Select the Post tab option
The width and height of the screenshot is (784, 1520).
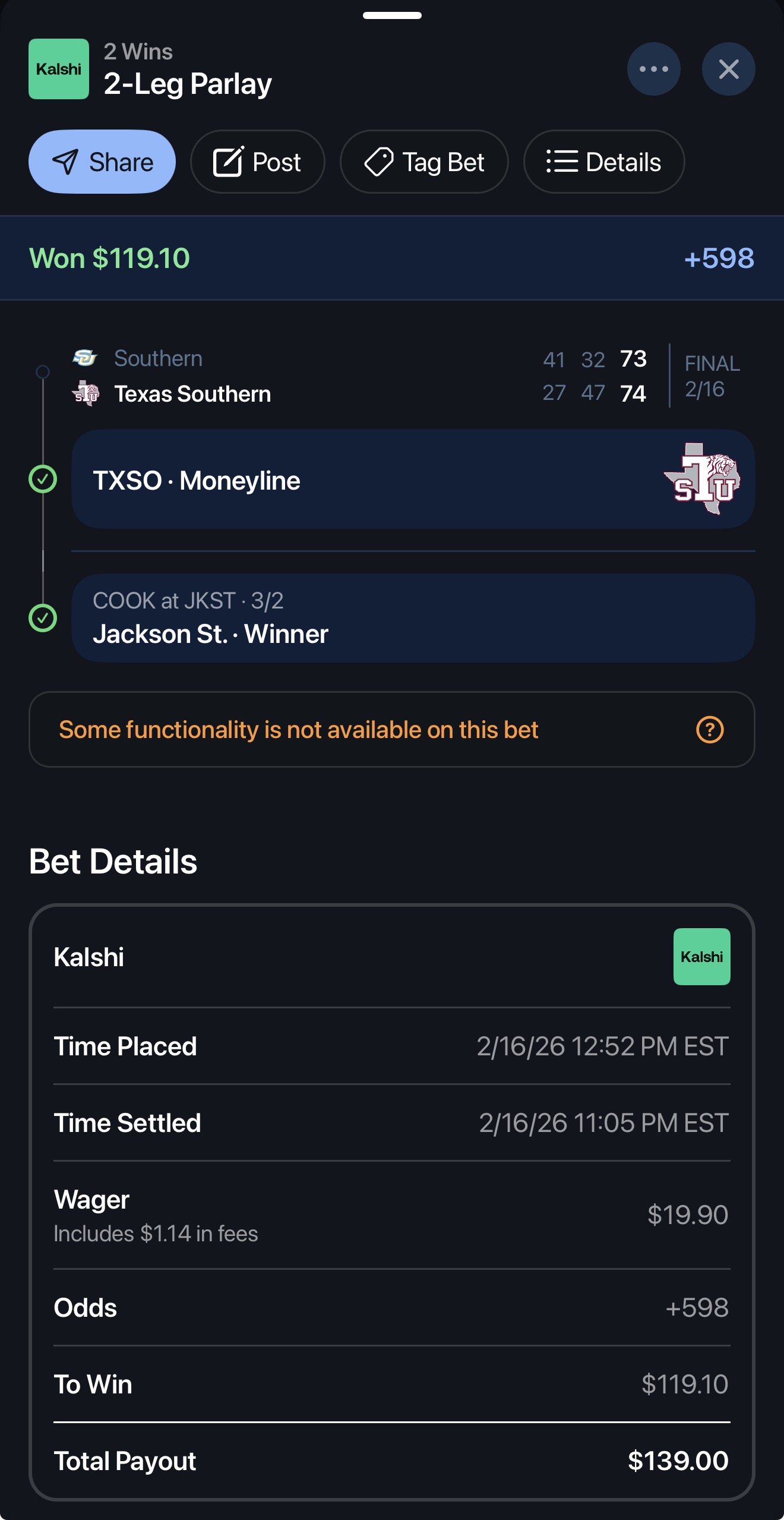tap(257, 162)
